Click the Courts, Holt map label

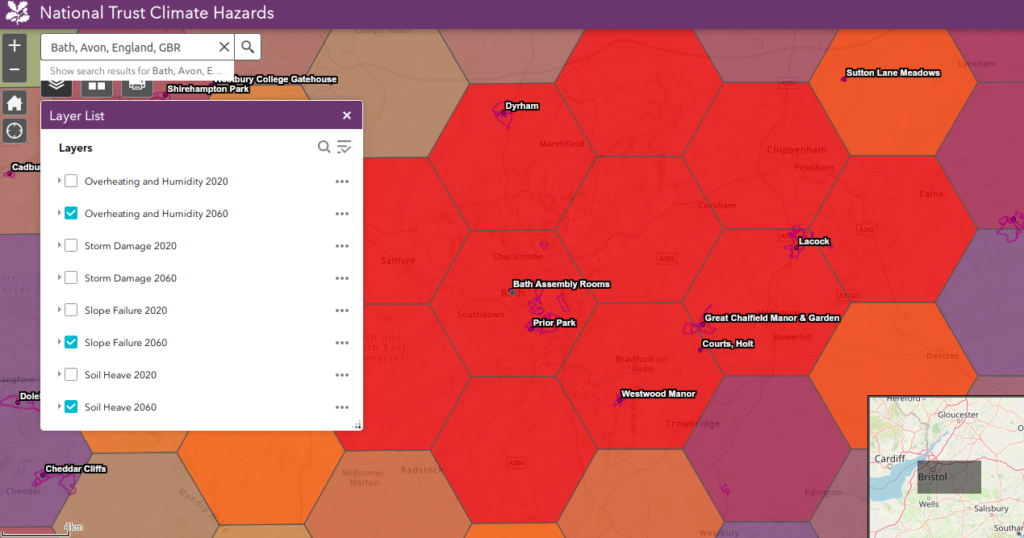click(x=728, y=343)
